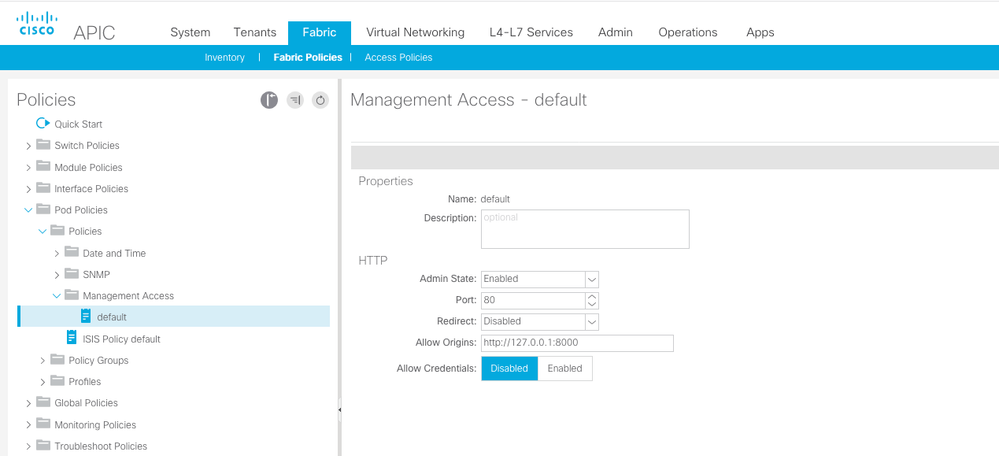Select ISIS Policy default tree item

pos(122,339)
